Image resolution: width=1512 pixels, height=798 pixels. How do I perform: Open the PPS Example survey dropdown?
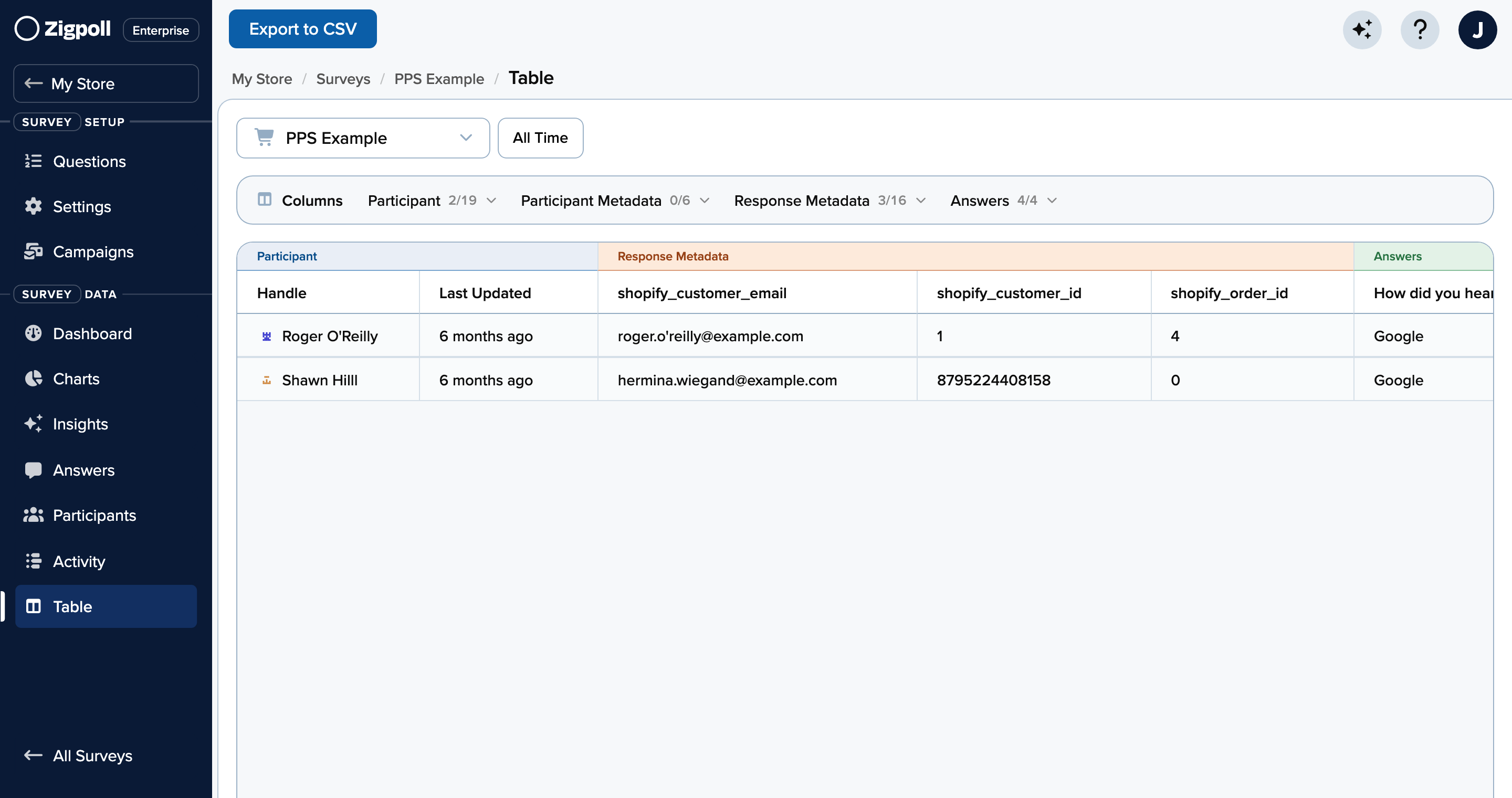[x=363, y=138]
